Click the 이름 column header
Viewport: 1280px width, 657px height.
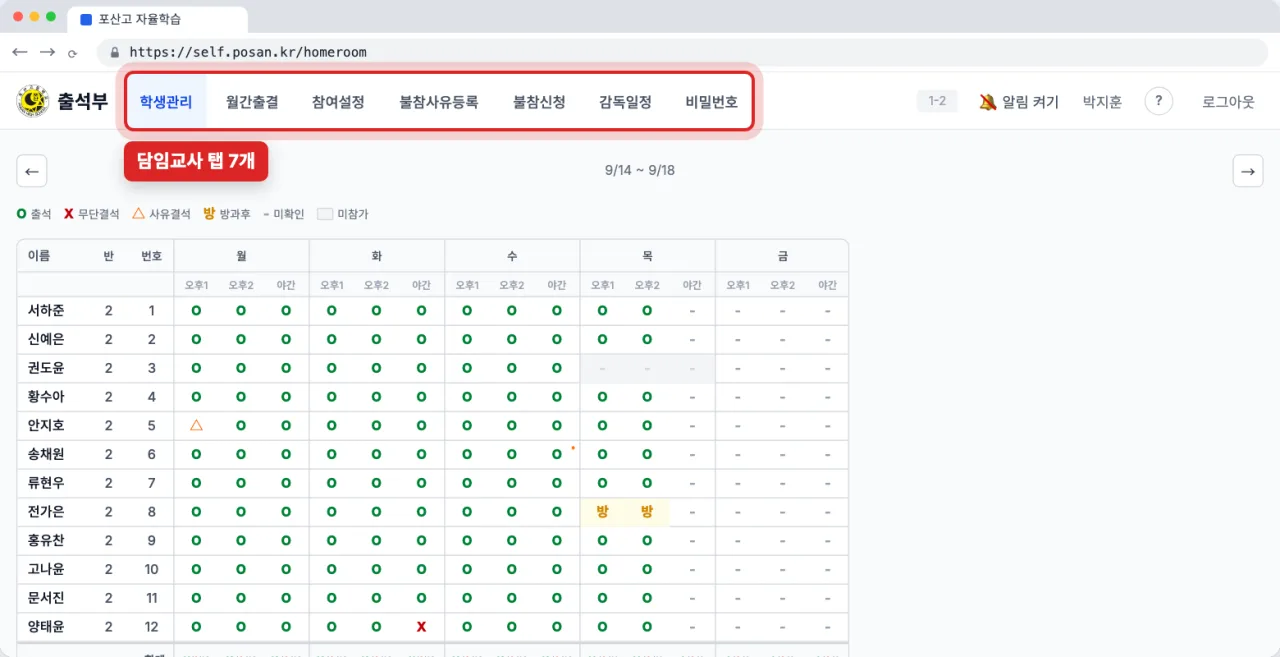pos(39,256)
